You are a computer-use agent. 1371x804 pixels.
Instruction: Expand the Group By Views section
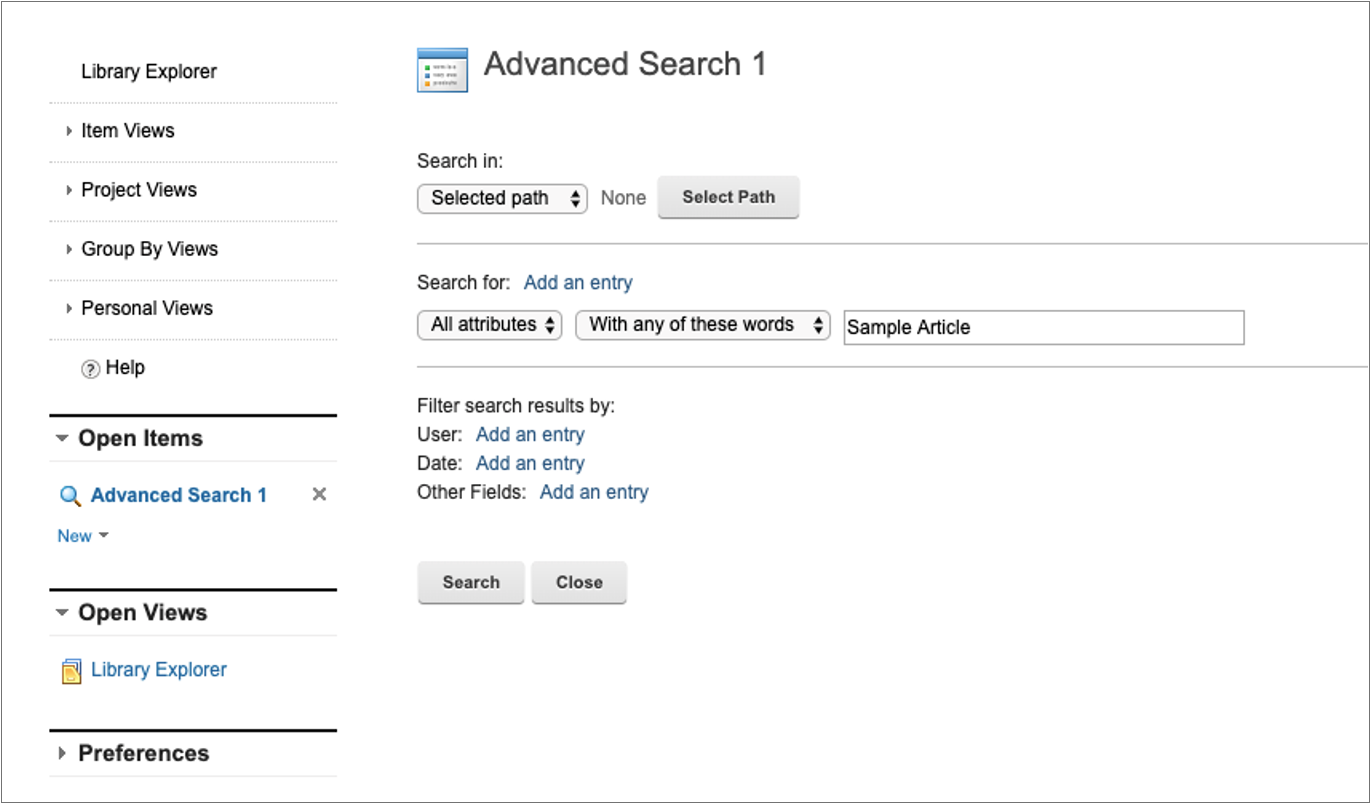(69, 249)
